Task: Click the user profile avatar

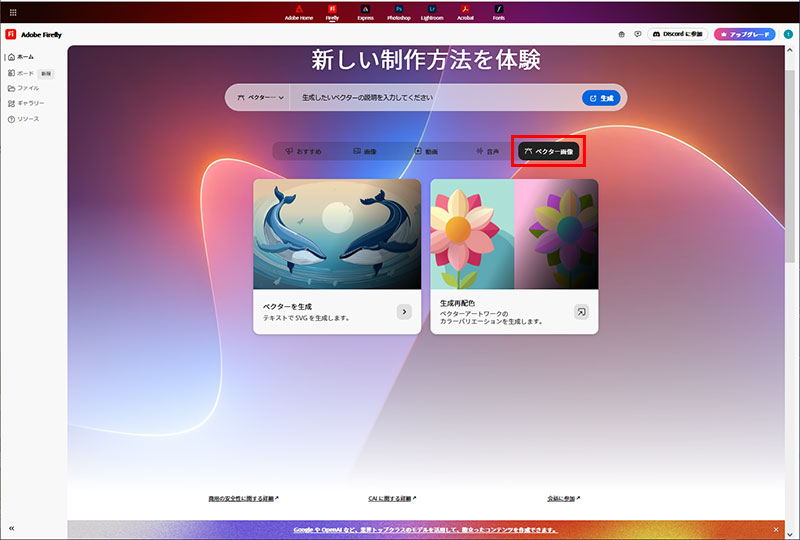Action: click(787, 34)
